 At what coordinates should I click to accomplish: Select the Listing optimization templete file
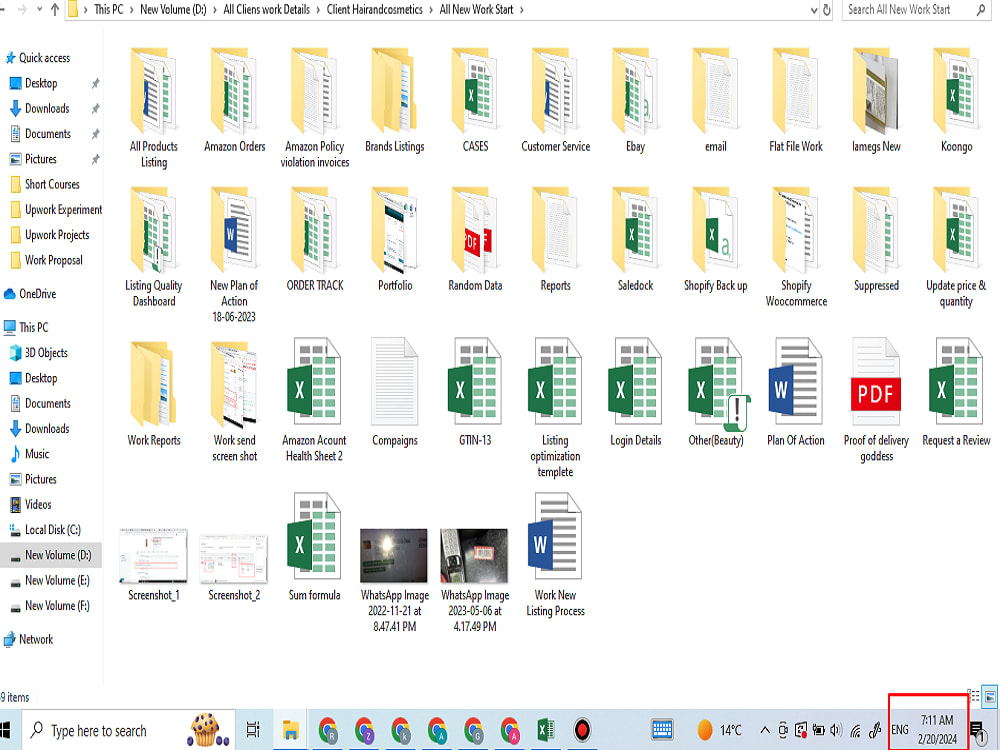point(555,408)
